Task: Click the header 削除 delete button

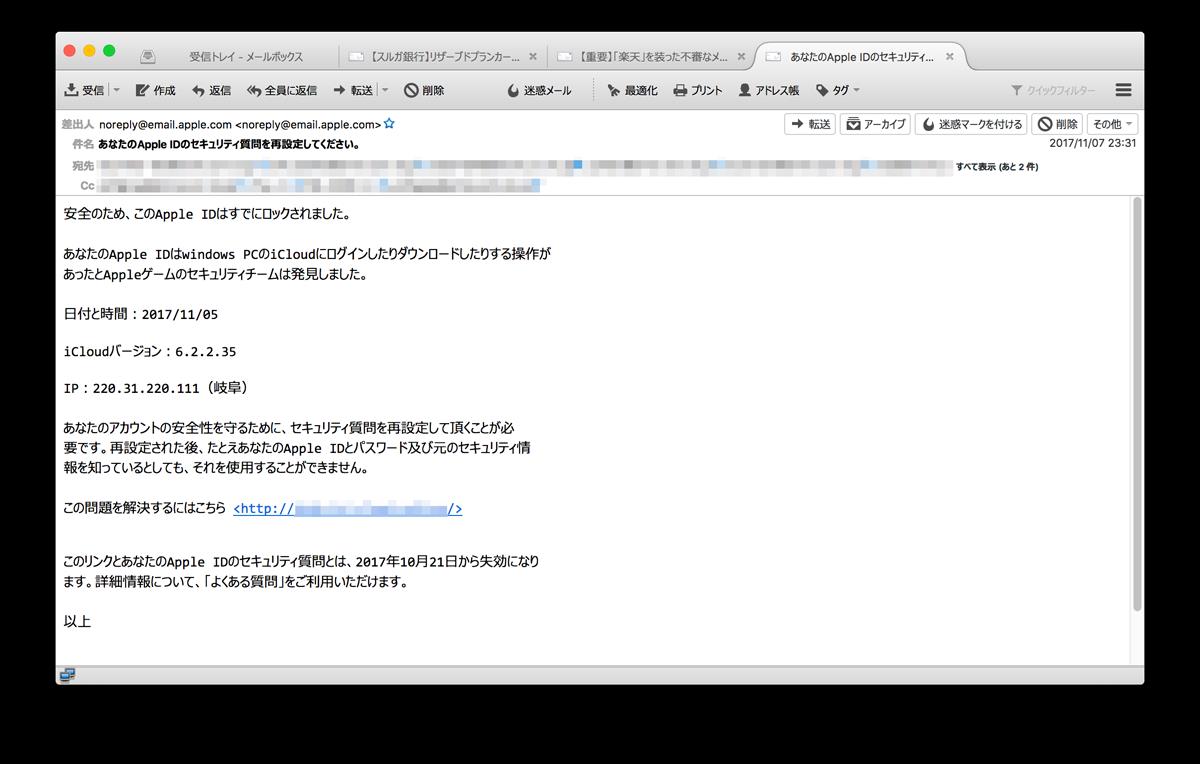Action: [1058, 124]
